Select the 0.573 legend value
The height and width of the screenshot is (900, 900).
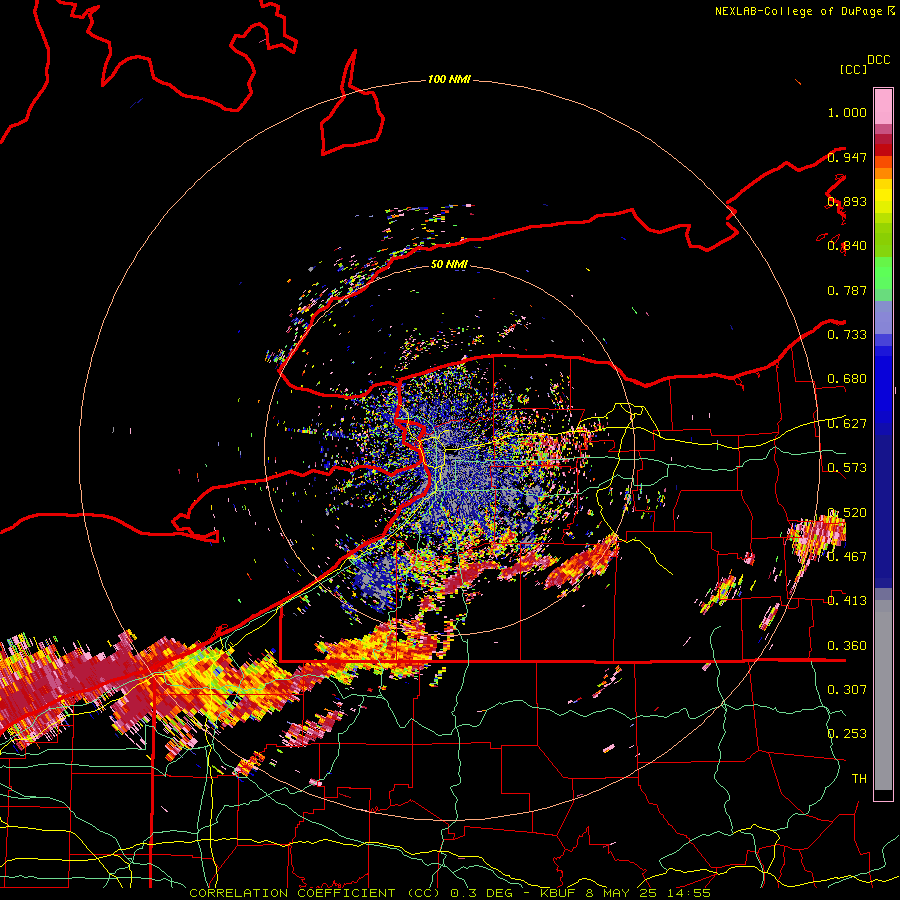(847, 467)
